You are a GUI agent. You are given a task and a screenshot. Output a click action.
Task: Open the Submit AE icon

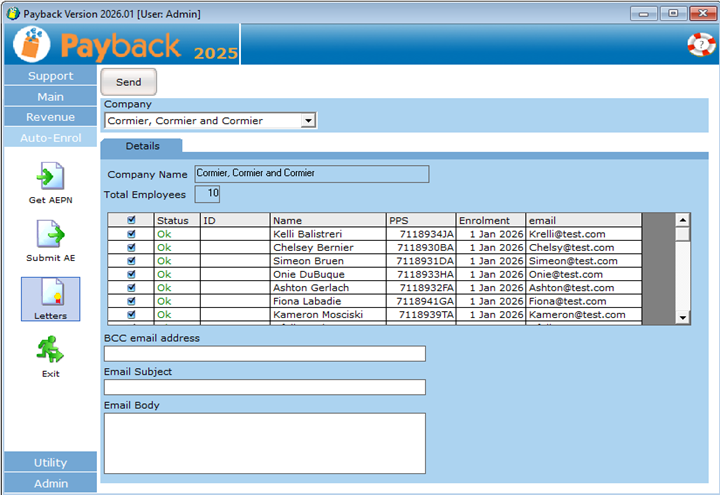click(50, 235)
